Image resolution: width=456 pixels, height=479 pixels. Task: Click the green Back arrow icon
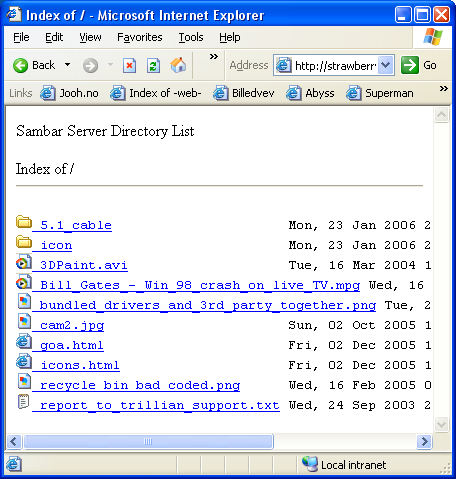21,65
